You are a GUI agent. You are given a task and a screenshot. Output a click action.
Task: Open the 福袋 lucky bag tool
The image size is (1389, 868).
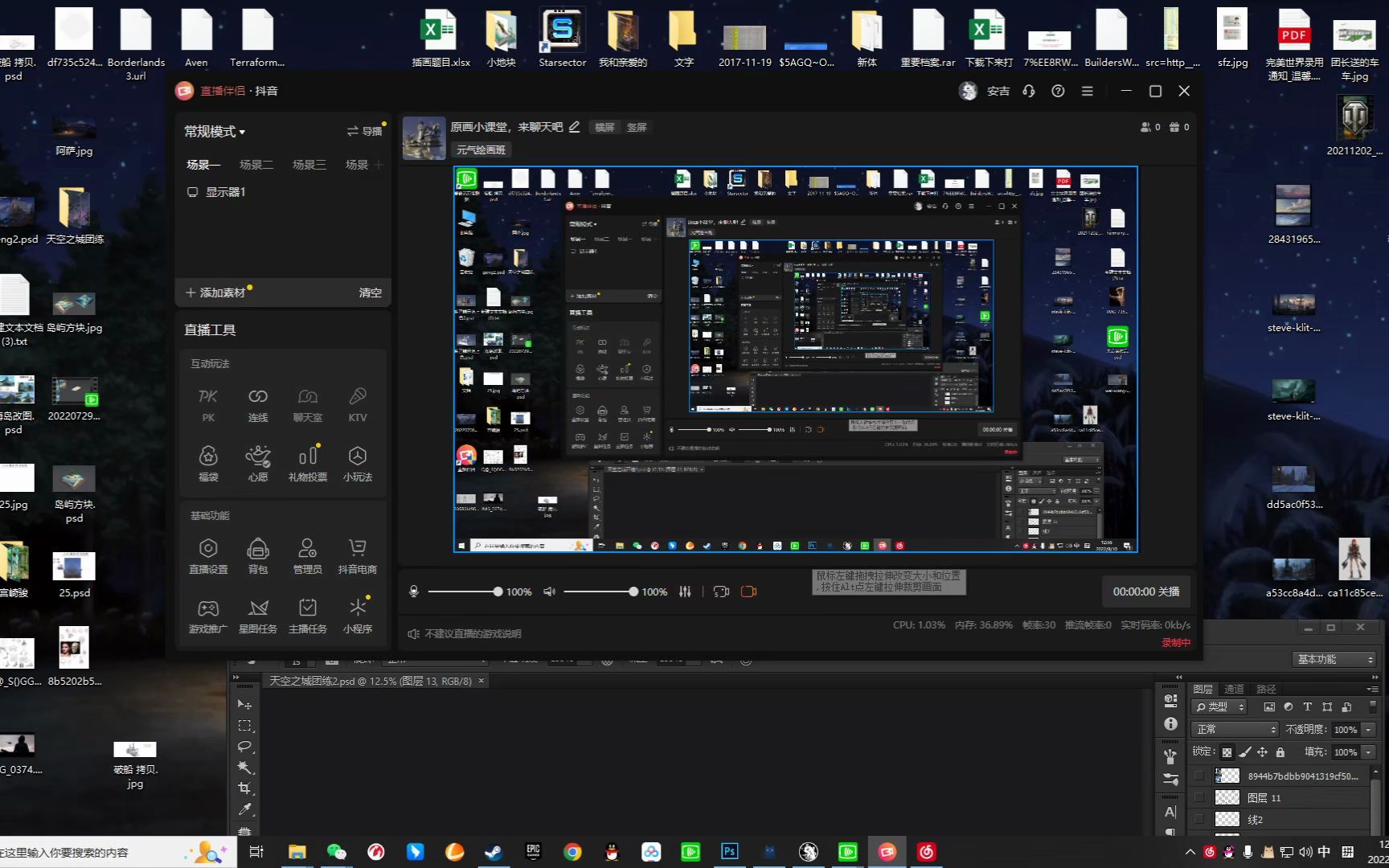coord(208,464)
